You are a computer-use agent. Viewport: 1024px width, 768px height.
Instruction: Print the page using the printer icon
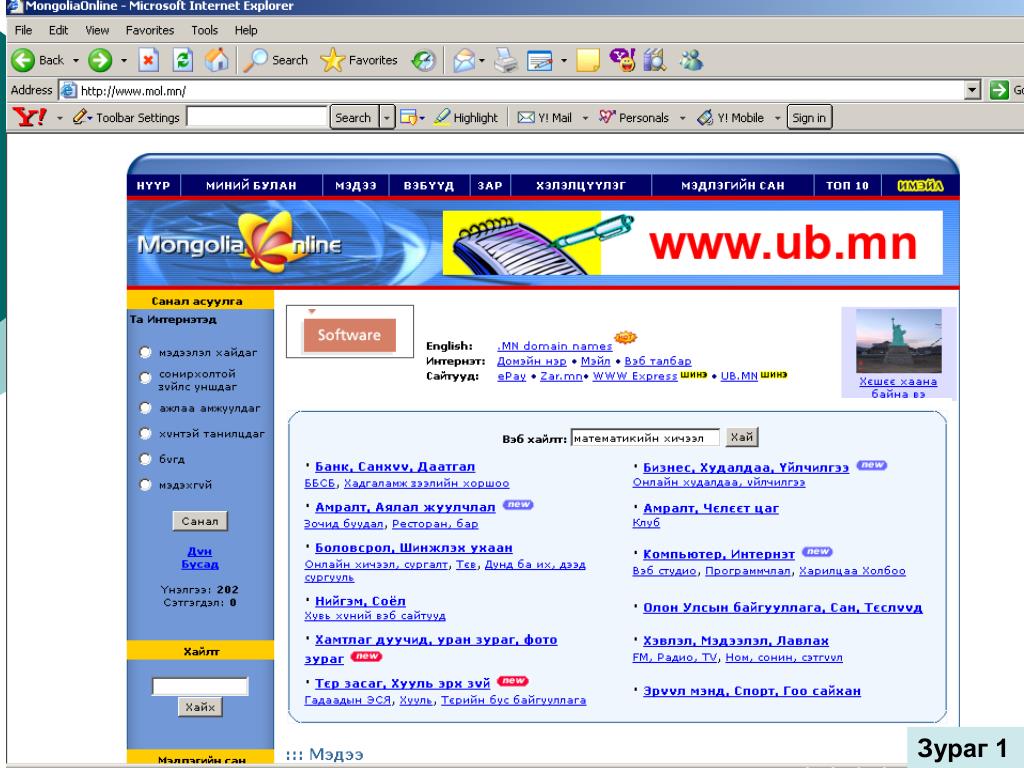click(x=506, y=61)
